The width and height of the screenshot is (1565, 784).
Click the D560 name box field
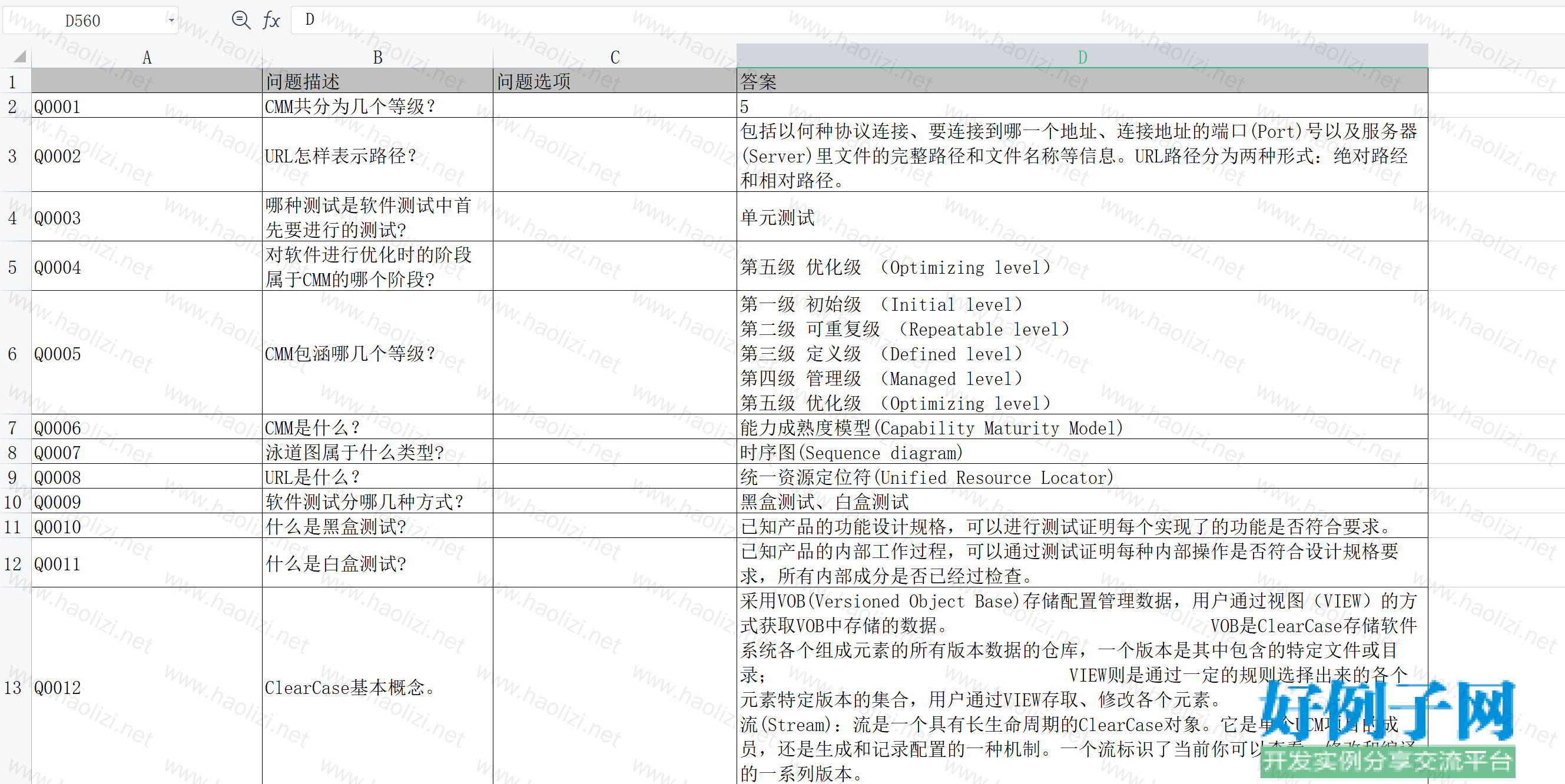click(83, 21)
